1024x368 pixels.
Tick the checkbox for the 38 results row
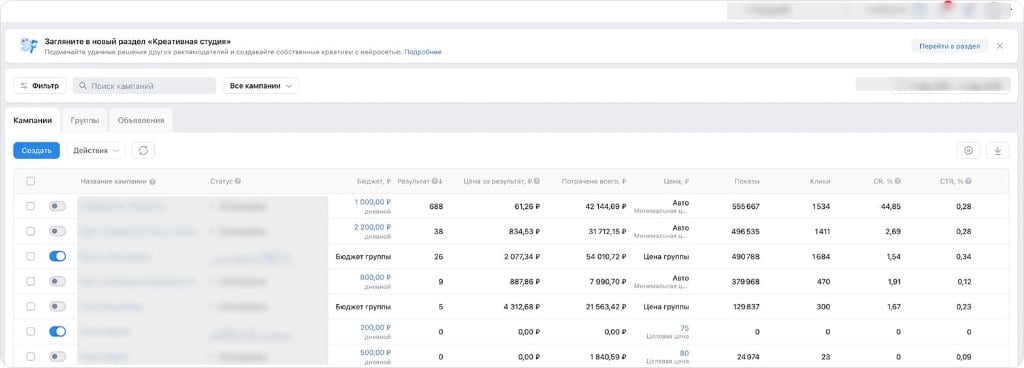pyautogui.click(x=31, y=232)
